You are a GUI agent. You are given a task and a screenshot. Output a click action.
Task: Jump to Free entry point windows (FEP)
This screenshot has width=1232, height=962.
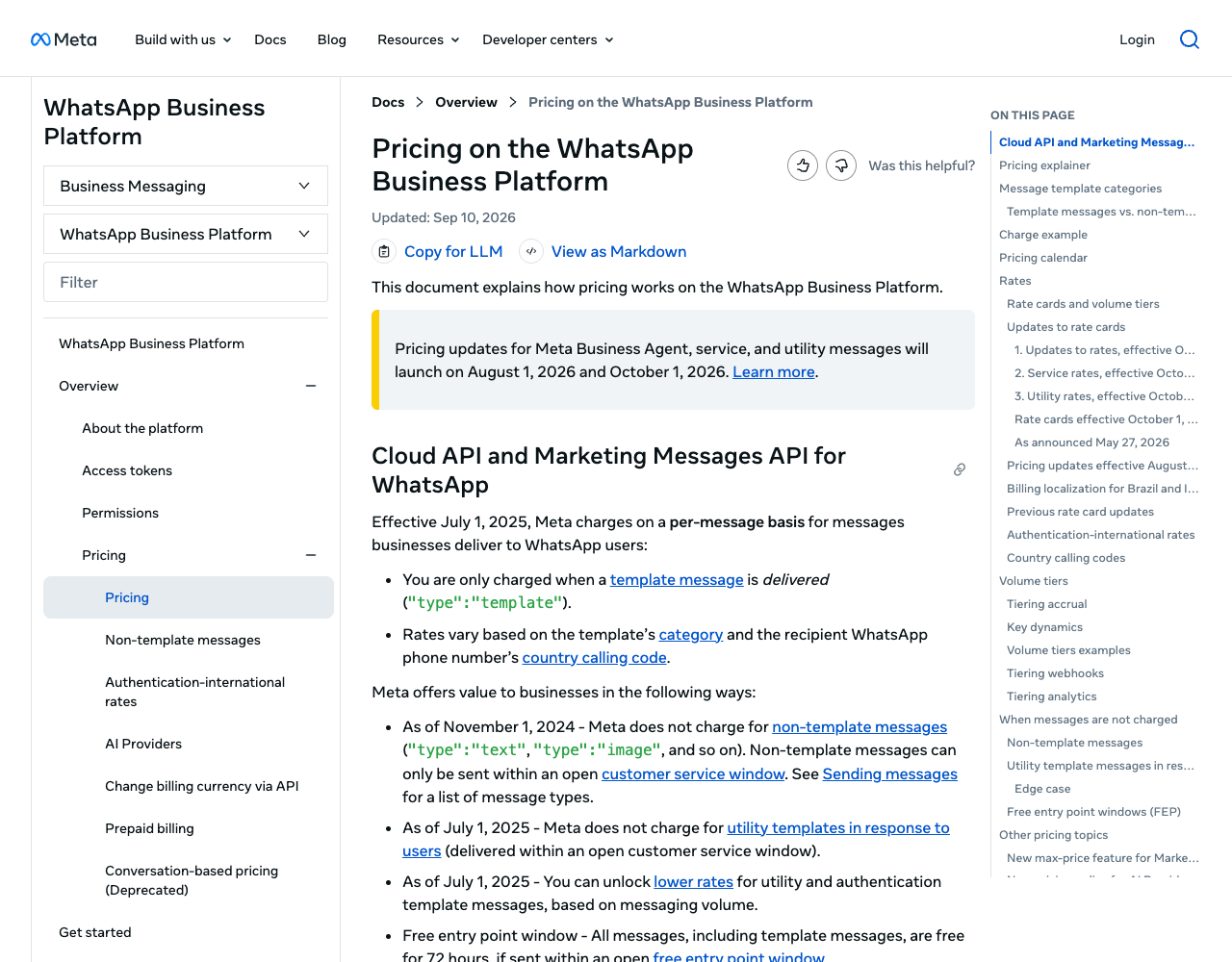(x=1093, y=812)
